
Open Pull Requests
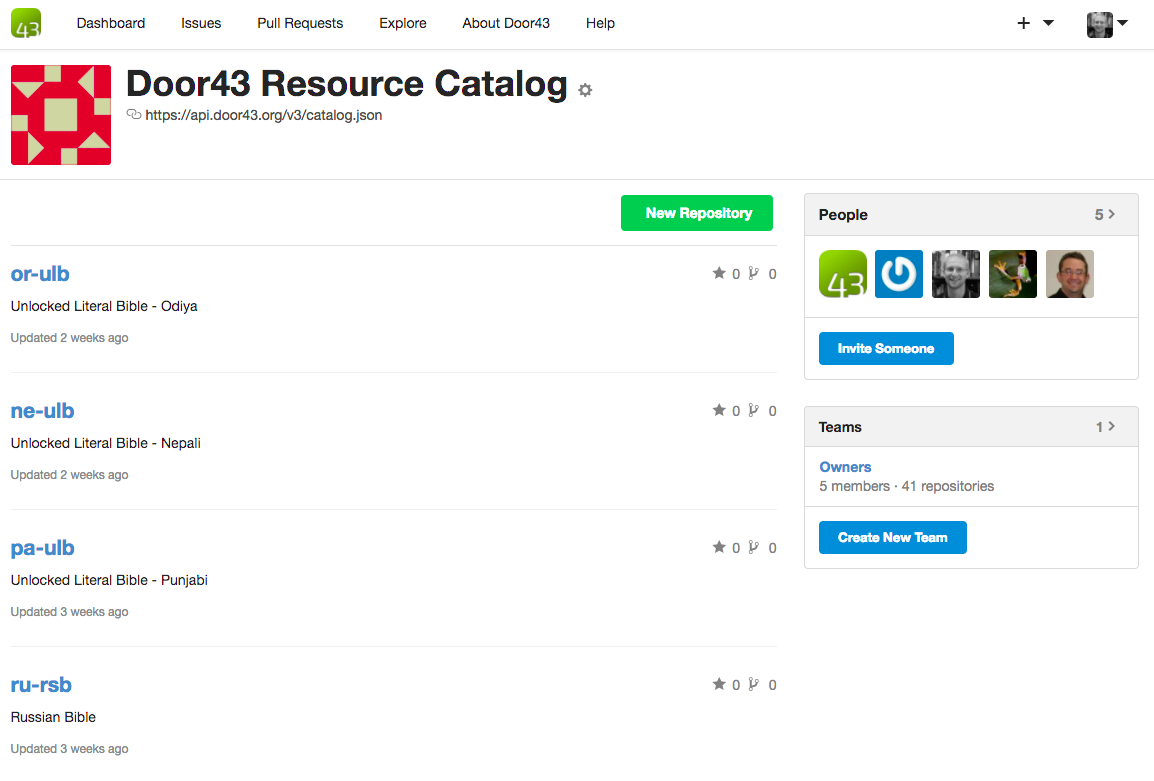pos(300,24)
